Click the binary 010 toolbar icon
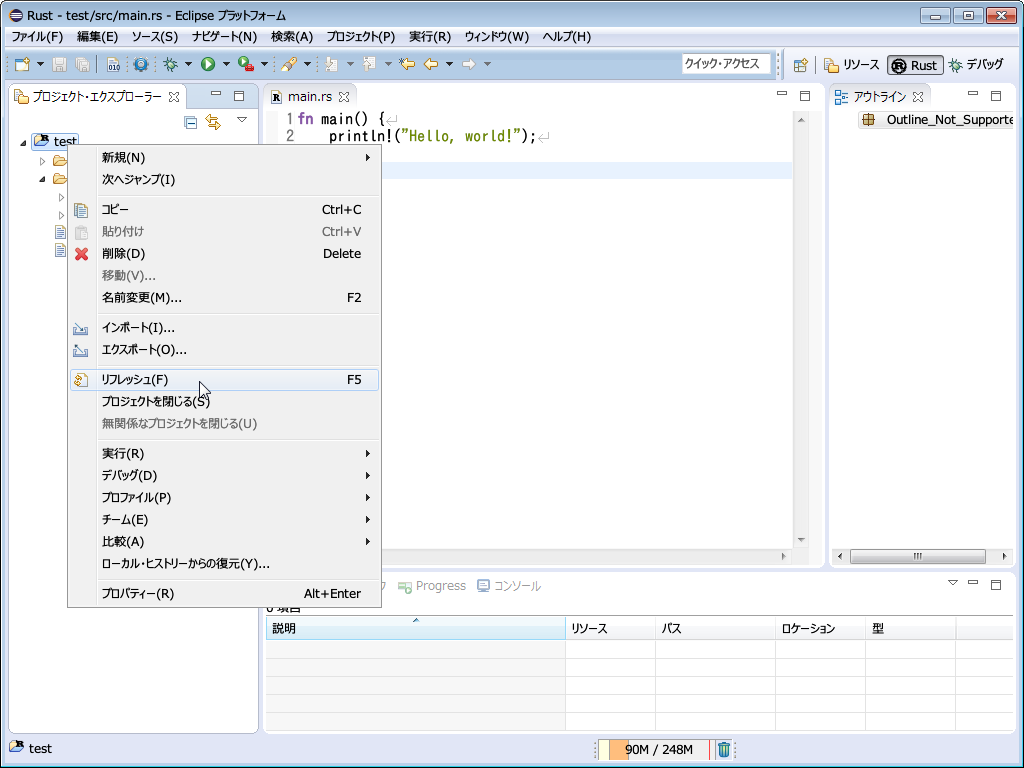The height and width of the screenshot is (768, 1024). click(x=113, y=64)
